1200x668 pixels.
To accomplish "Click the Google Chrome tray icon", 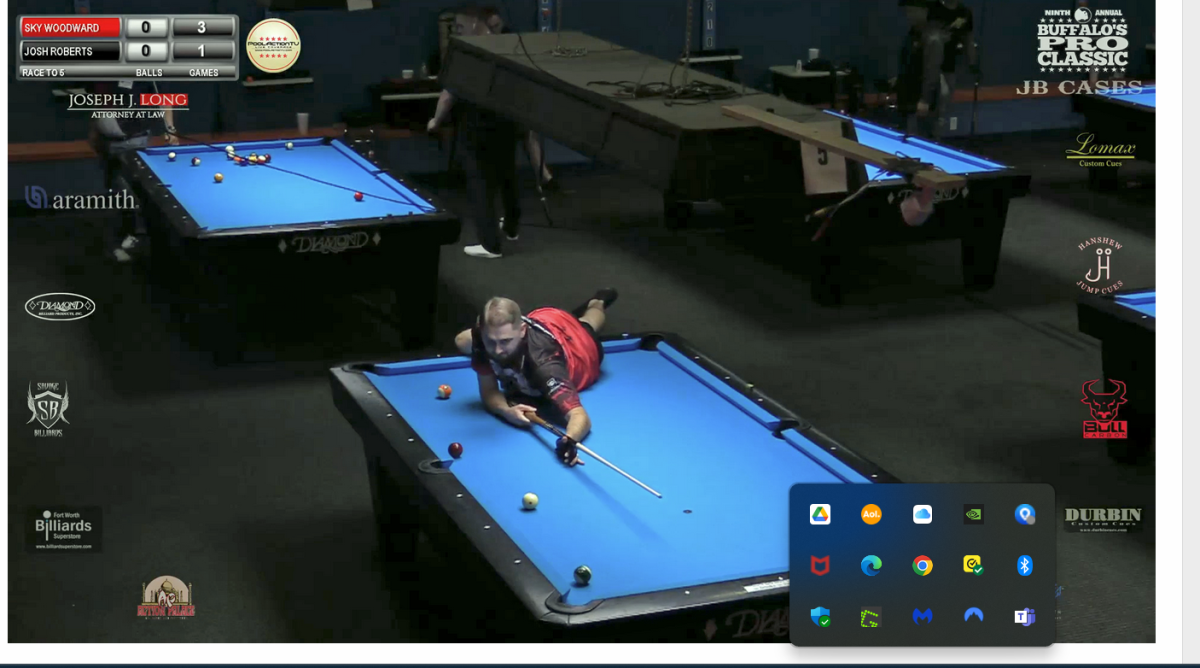I will tap(922, 566).
